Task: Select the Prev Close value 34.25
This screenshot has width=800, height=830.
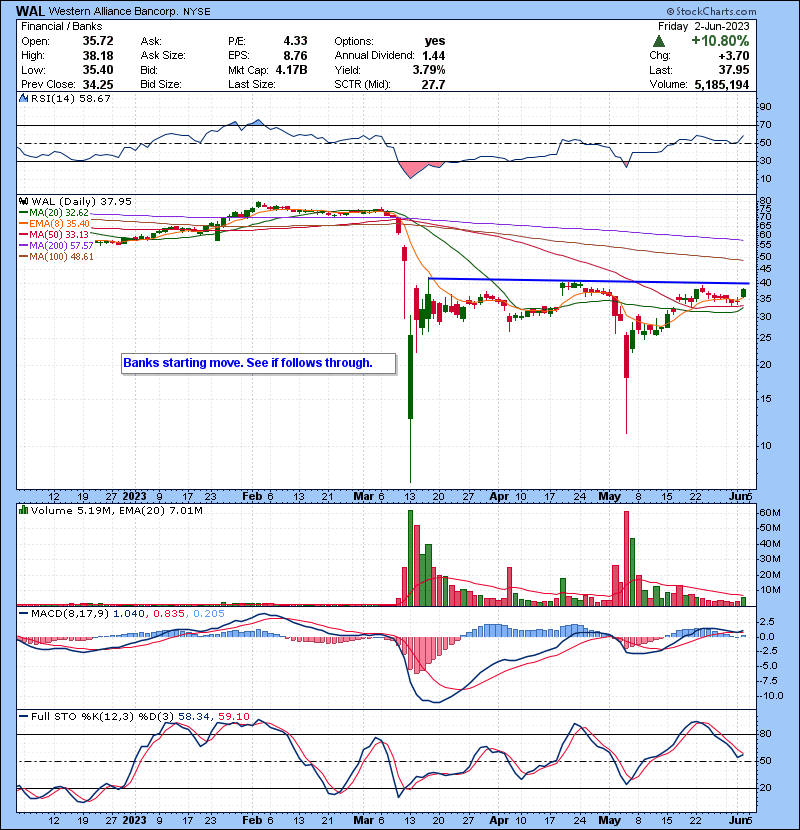Action: tap(98, 84)
